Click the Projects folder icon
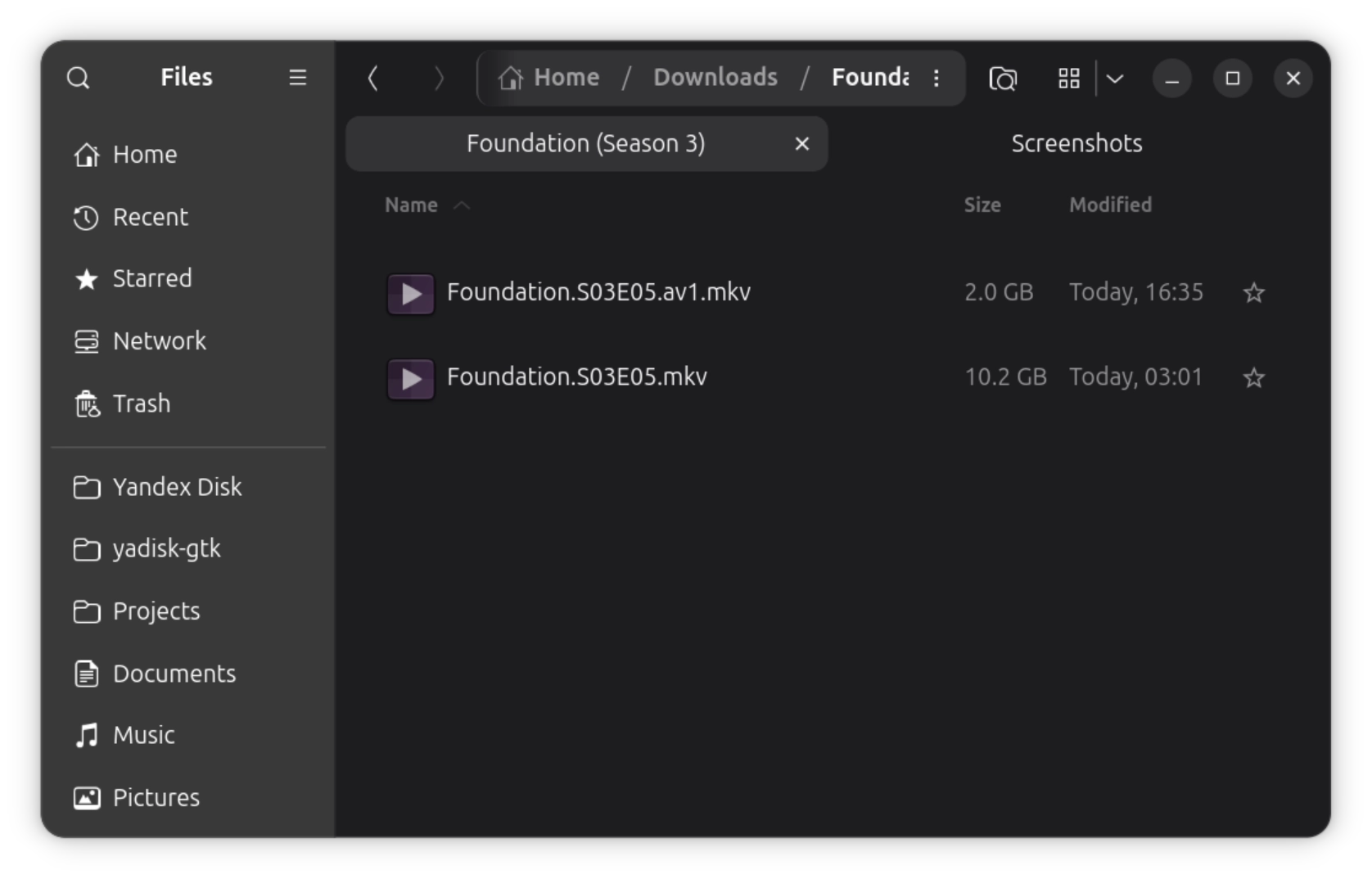This screenshot has width=1372, height=879. coord(87,611)
